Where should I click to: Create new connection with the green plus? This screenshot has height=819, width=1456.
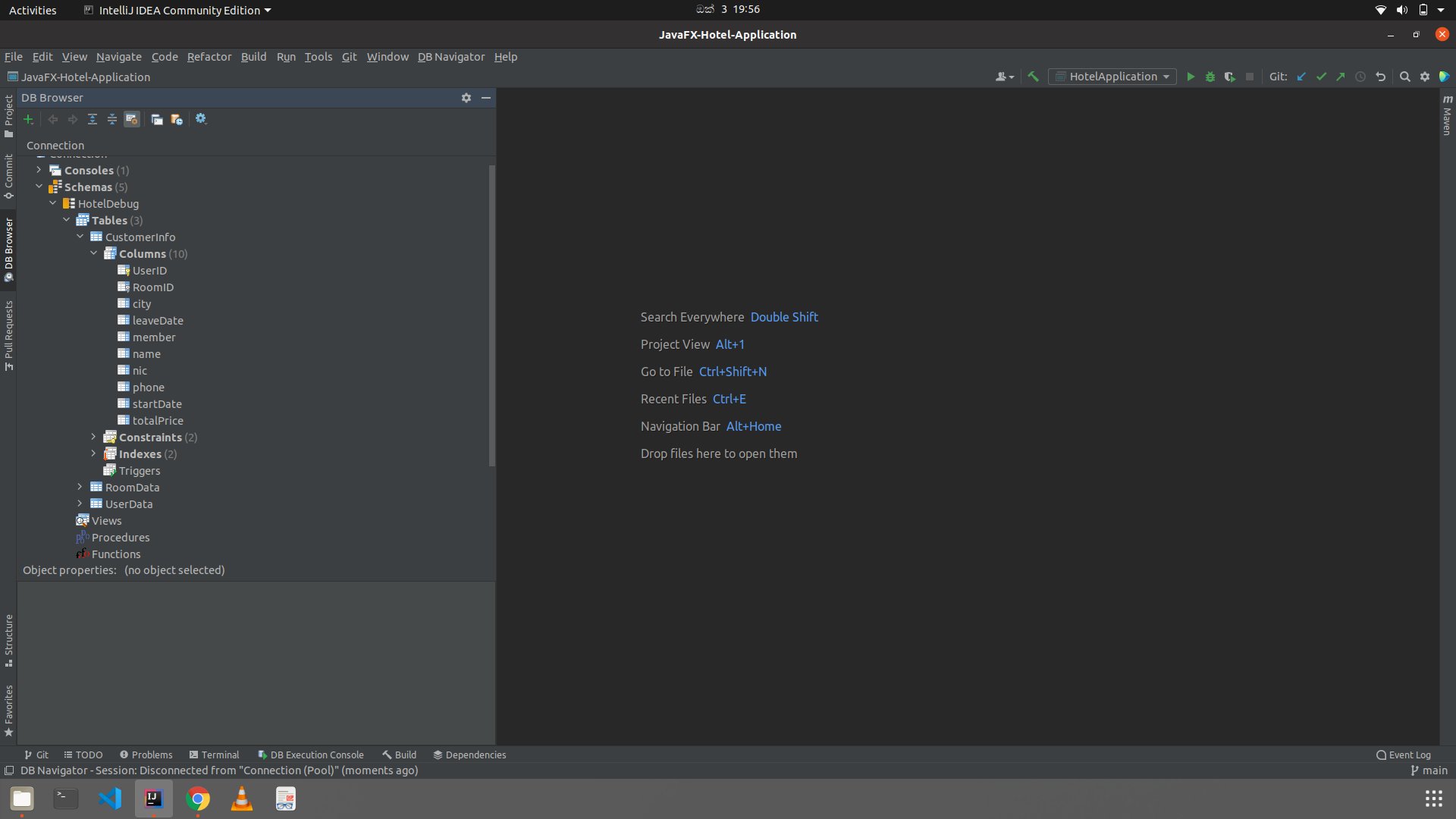pyautogui.click(x=28, y=119)
